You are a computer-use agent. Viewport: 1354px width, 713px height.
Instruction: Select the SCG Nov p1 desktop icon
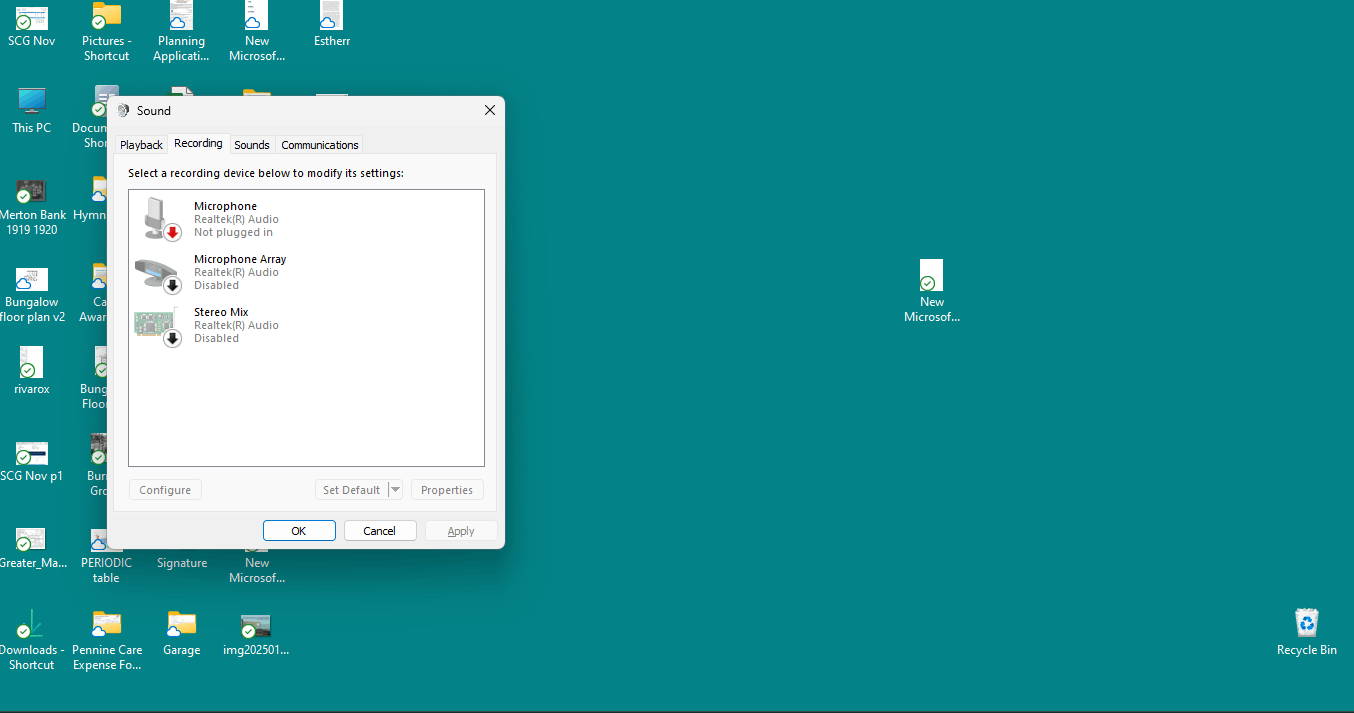tap(31, 453)
